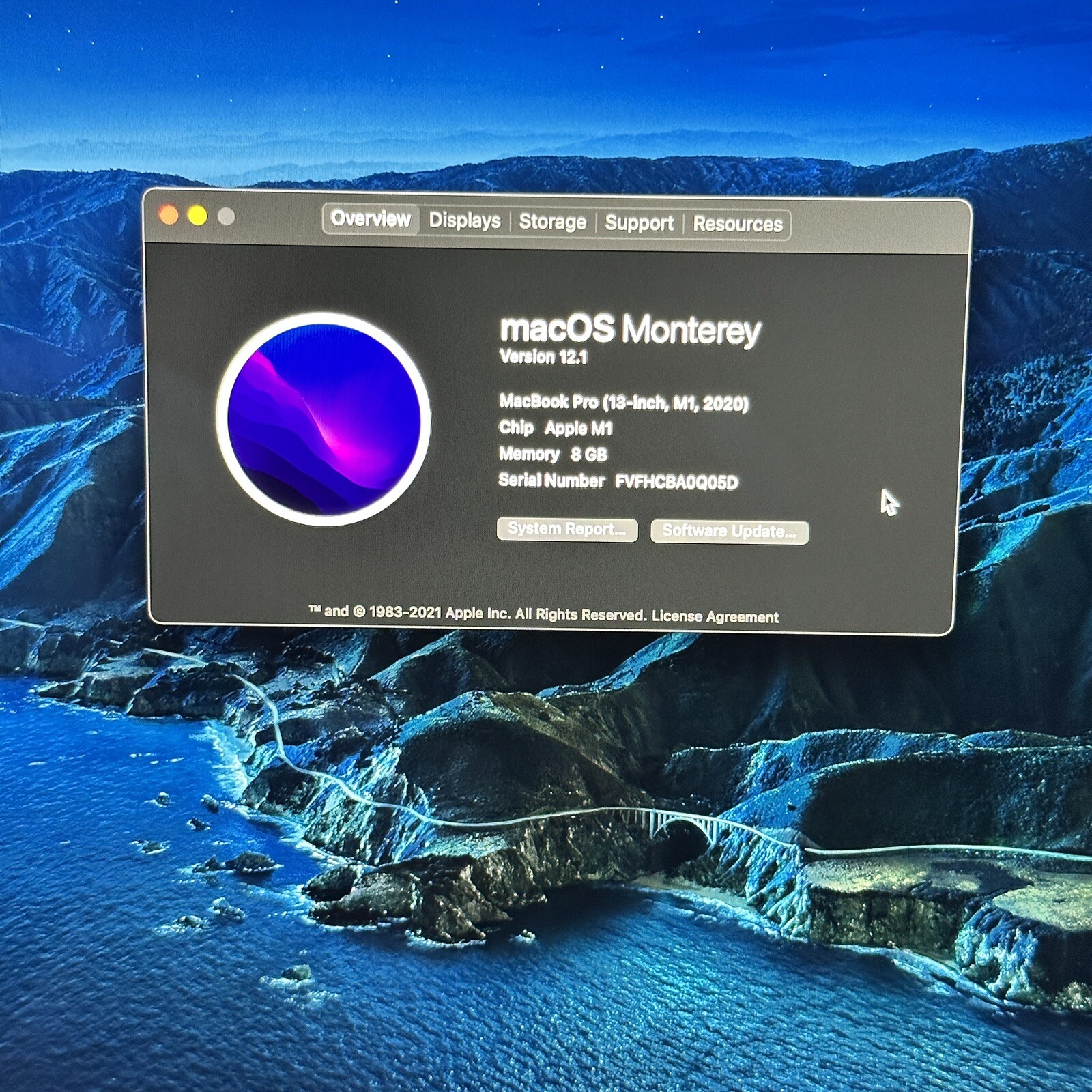Click the 1983-2021 Apple Inc. copyright text
This screenshot has height=1092, width=1092.
[x=476, y=613]
